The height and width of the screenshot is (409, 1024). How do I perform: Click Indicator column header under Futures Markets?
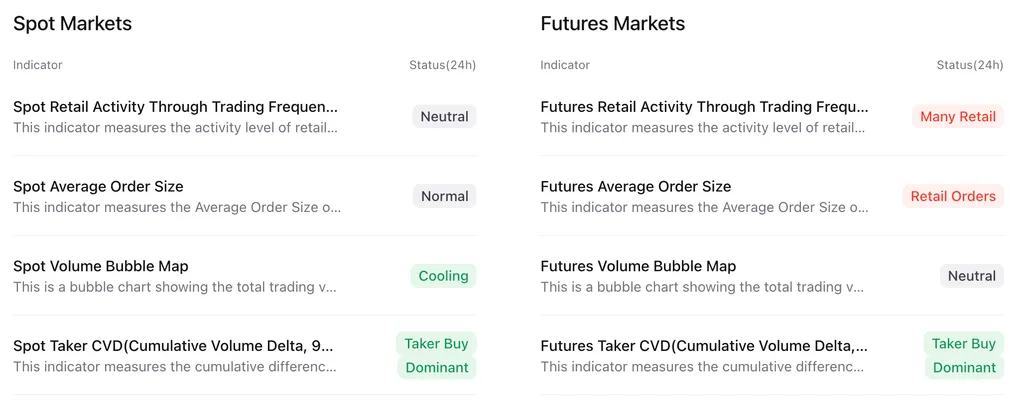[565, 65]
